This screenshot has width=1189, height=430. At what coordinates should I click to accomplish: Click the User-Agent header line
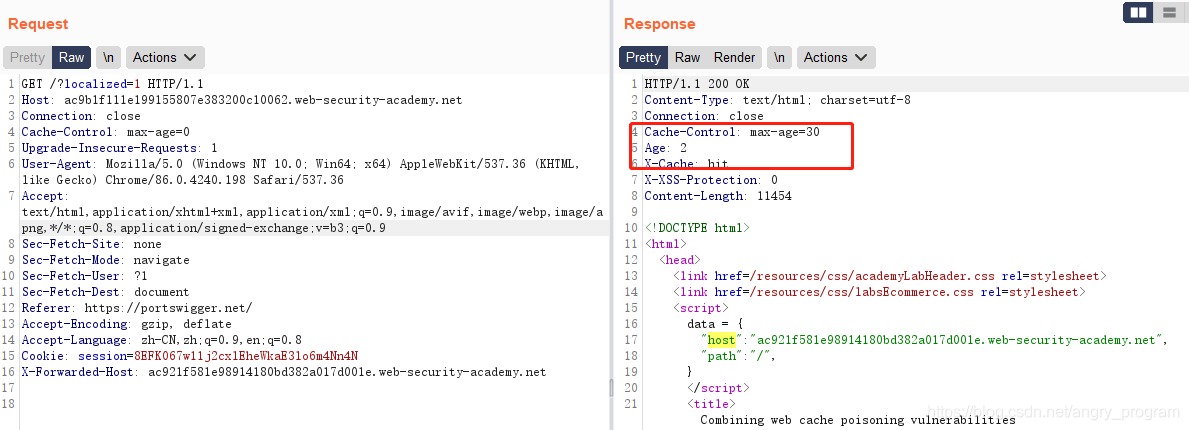coord(301,172)
